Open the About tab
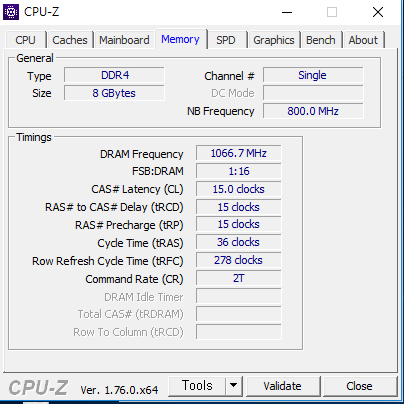Image resolution: width=404 pixels, height=404 pixels. click(x=363, y=40)
